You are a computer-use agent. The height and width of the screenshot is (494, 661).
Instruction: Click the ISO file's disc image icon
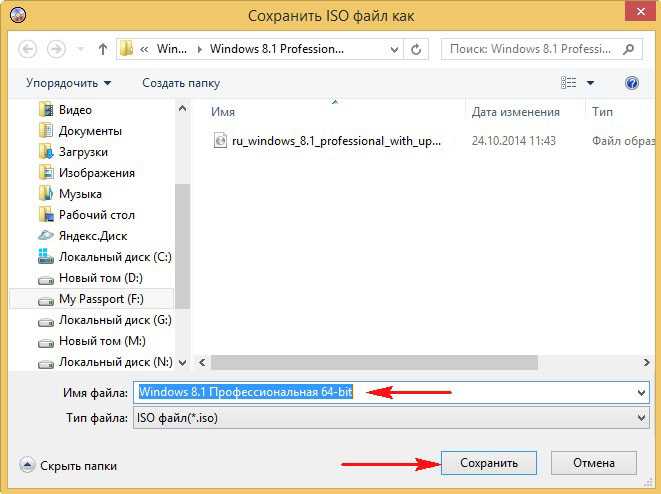pyautogui.click(x=220, y=140)
